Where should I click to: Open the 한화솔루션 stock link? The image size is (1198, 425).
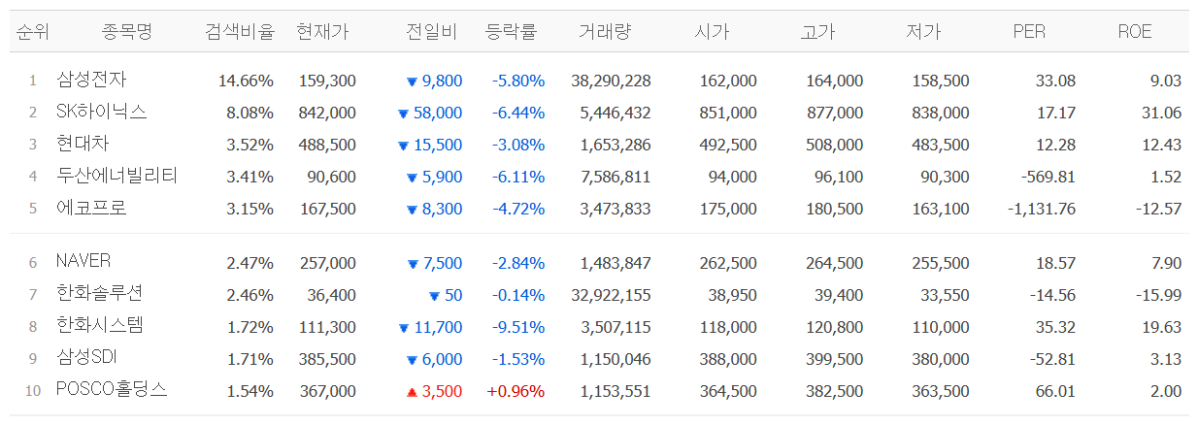click(x=99, y=294)
